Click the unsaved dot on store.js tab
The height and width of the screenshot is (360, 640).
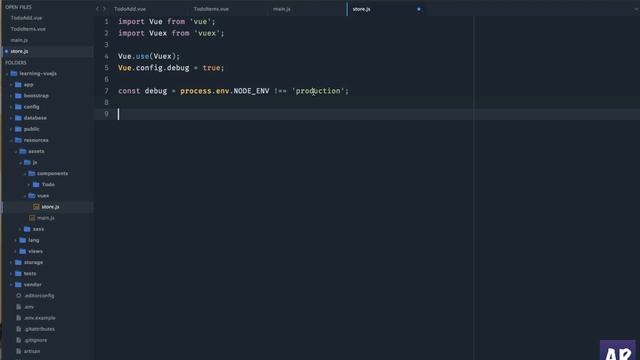coord(419,9)
